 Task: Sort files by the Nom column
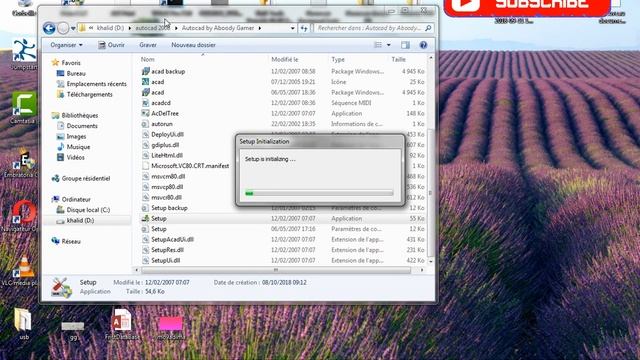pyautogui.click(x=147, y=60)
